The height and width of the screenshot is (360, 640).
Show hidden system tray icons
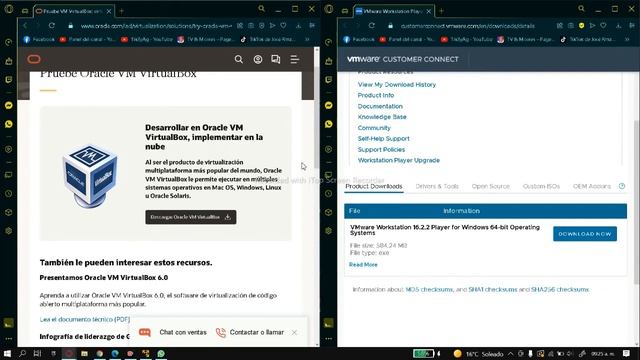point(511,353)
